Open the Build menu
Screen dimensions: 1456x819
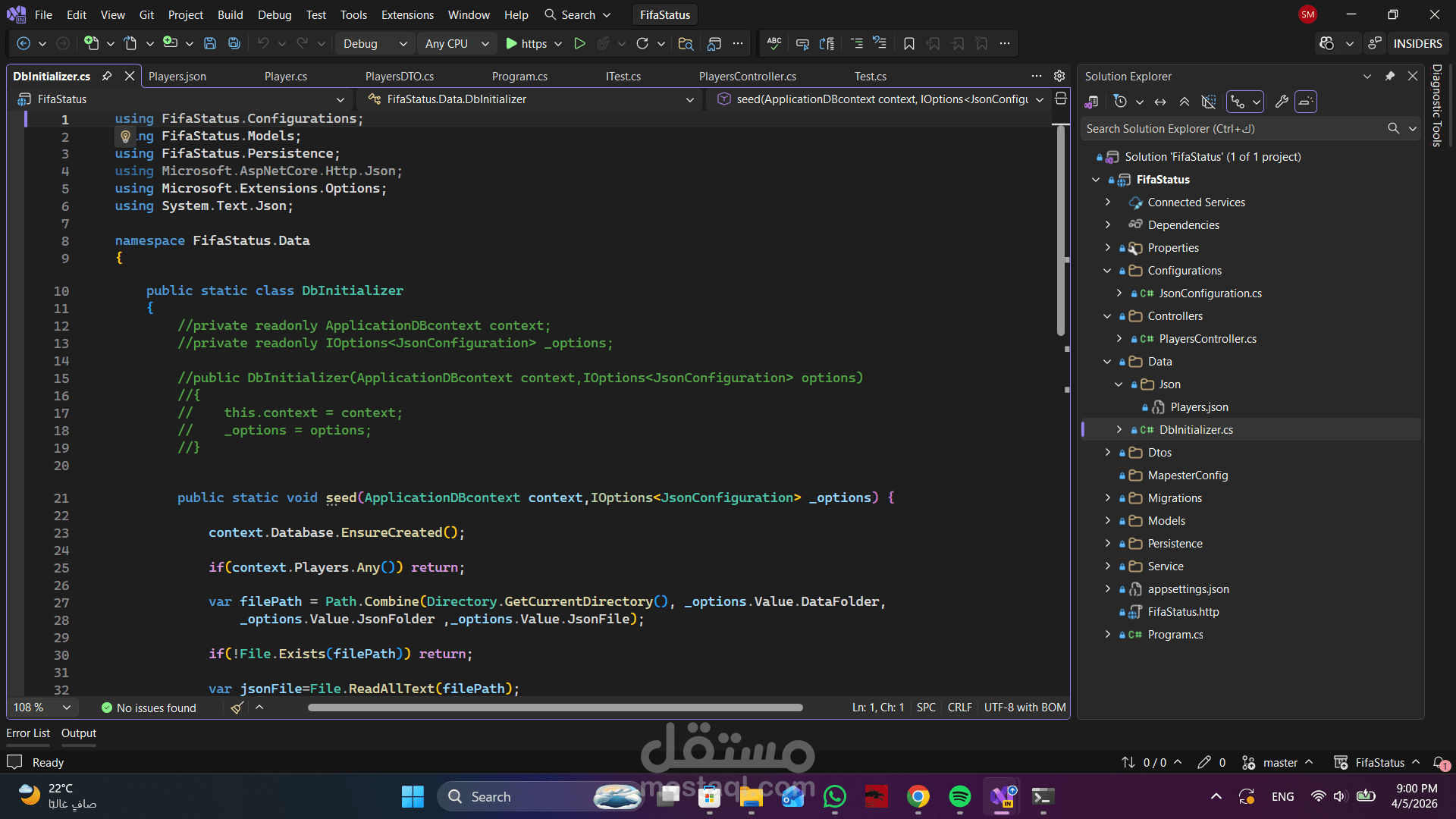point(230,14)
